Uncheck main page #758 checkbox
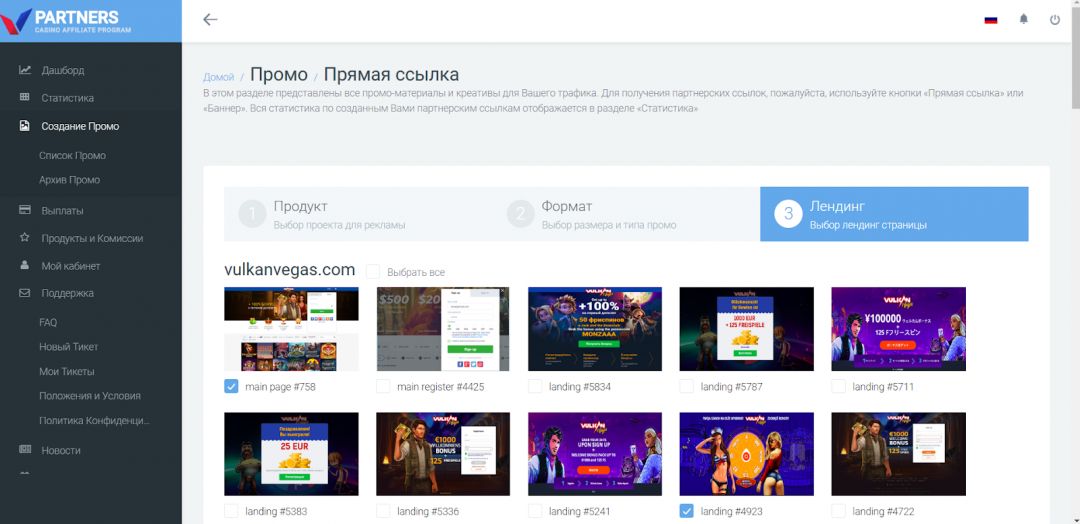The width and height of the screenshot is (1080, 524). coord(231,386)
